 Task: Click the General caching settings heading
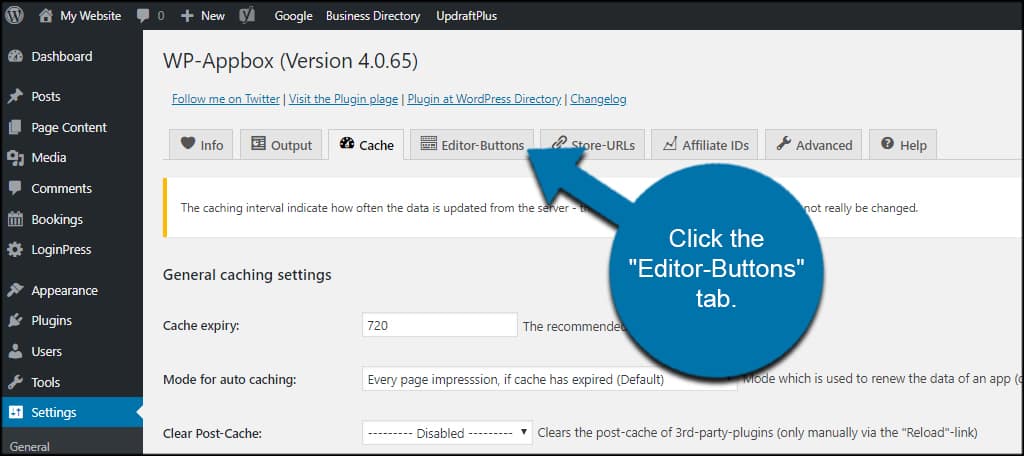[247, 275]
